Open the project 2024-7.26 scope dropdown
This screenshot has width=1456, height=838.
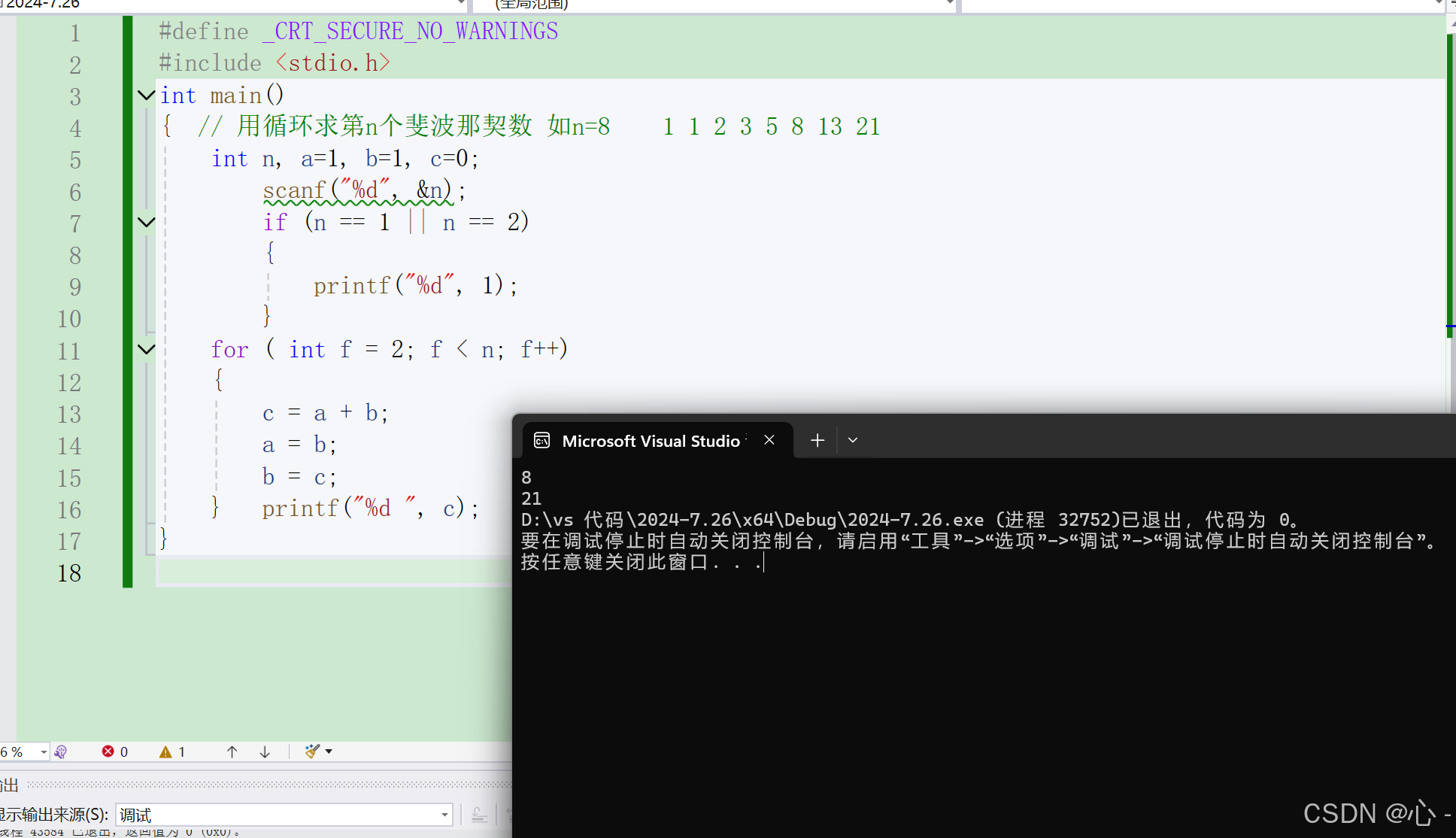tap(233, 5)
